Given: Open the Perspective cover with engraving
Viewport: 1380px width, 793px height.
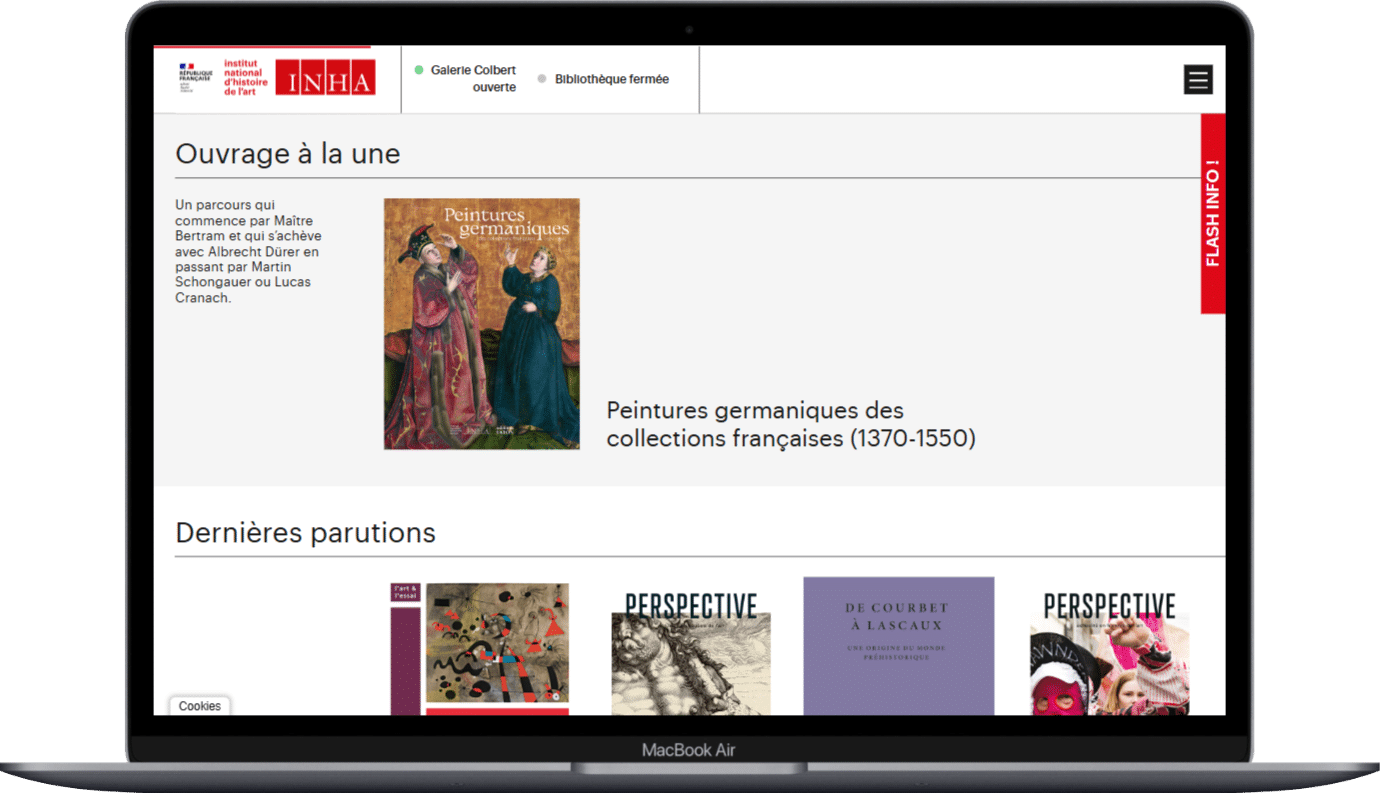Looking at the screenshot, I should tap(691, 653).
